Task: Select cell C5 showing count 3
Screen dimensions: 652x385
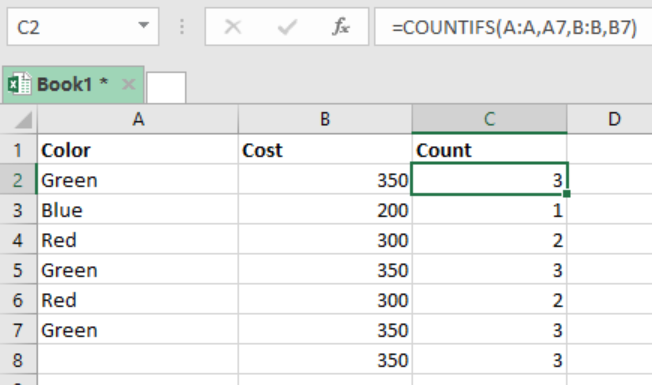Action: (489, 269)
